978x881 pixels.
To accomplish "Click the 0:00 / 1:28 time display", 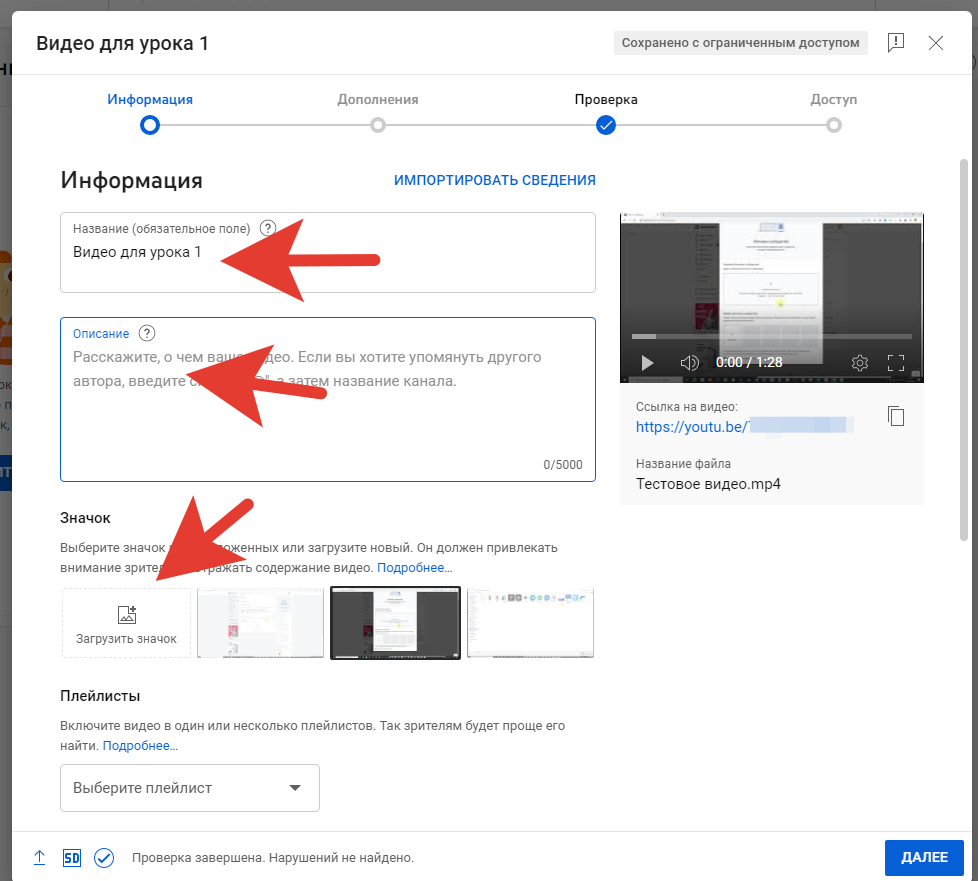I will point(748,363).
